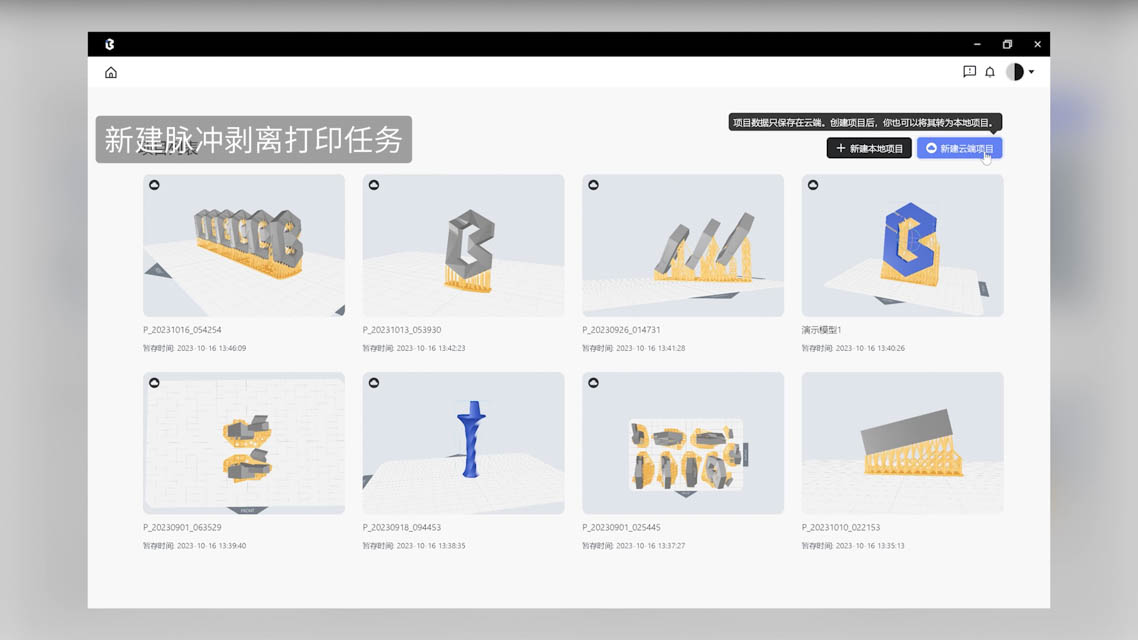Select project name 演示模型1
1138x640 pixels.
click(x=822, y=329)
